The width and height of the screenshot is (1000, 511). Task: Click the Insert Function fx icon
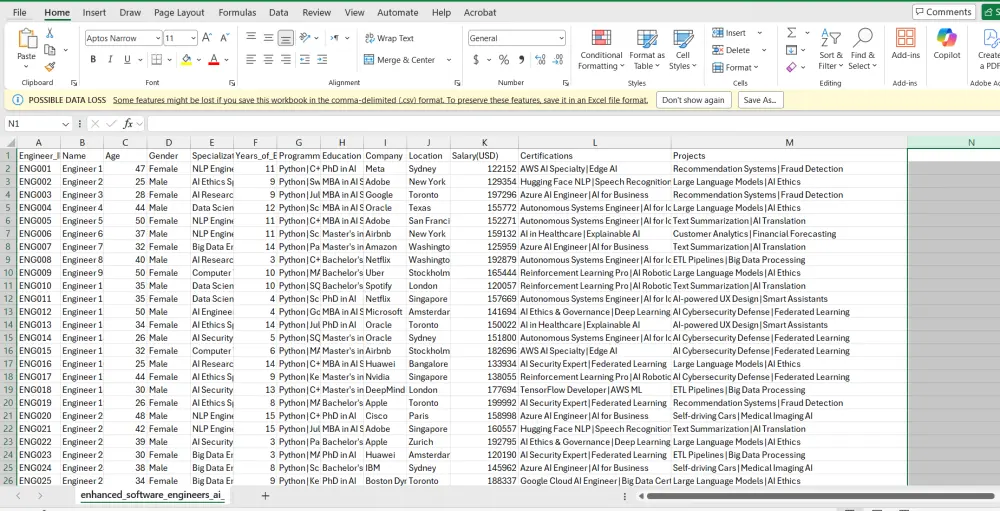coord(128,124)
